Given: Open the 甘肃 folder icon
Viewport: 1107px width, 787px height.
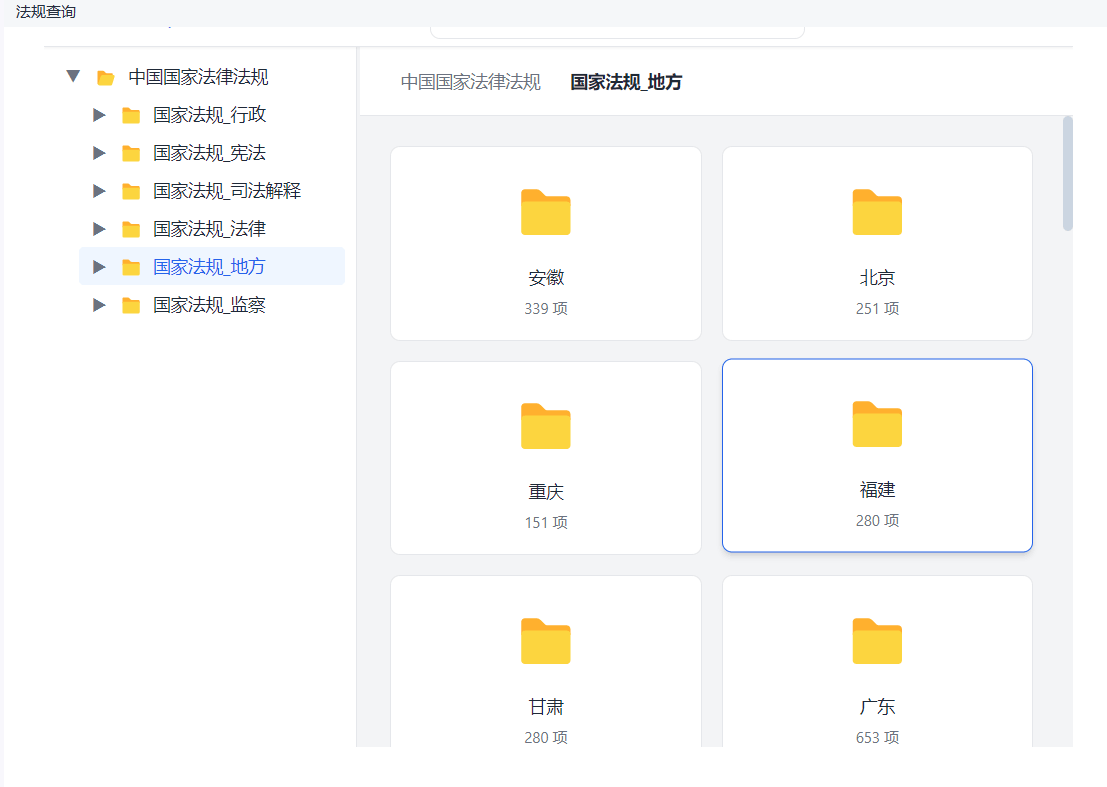Looking at the screenshot, I should click(x=545, y=641).
